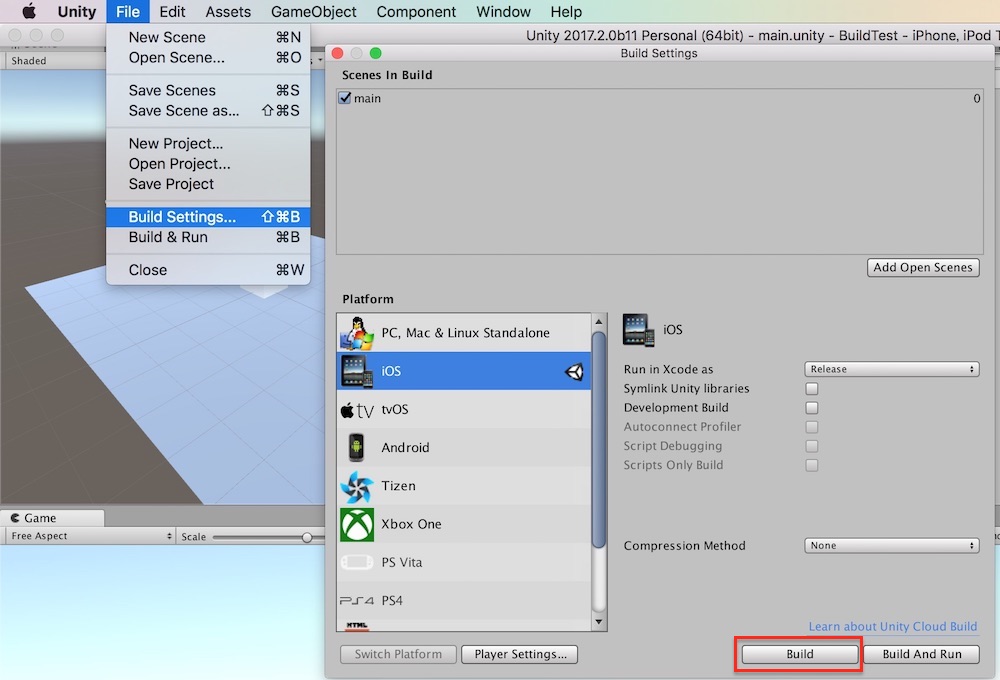Open the Help menu
The height and width of the screenshot is (680, 1000).
point(566,11)
